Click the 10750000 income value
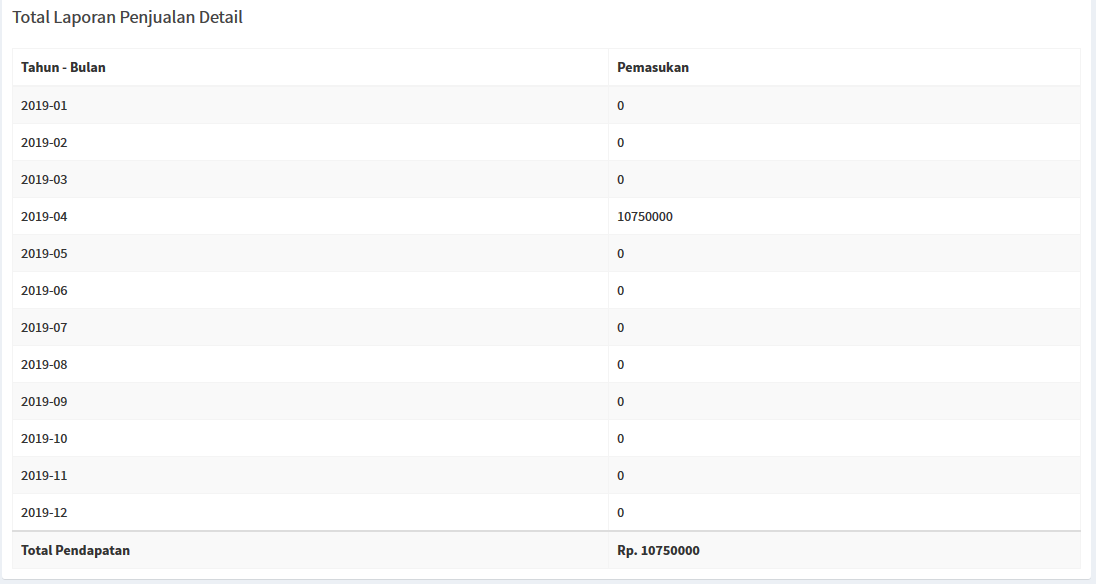Image resolution: width=1096 pixels, height=584 pixels. [644, 217]
